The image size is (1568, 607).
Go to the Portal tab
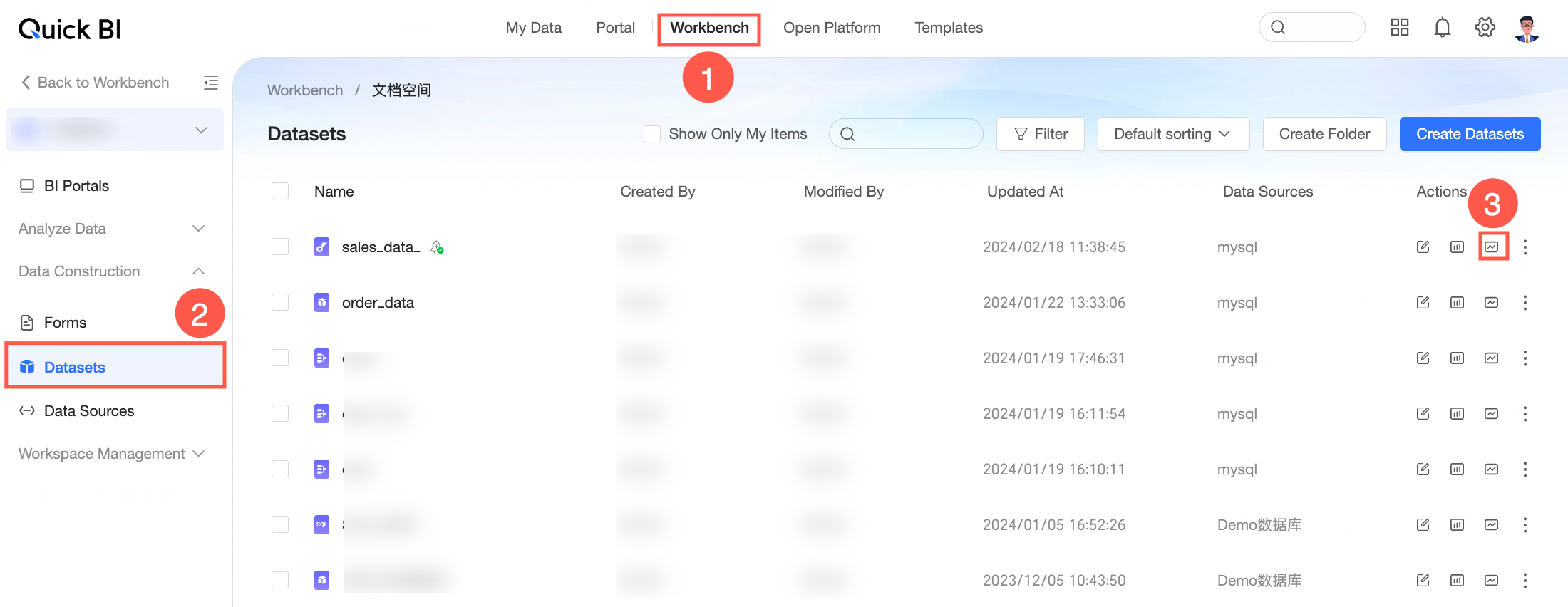click(x=616, y=28)
